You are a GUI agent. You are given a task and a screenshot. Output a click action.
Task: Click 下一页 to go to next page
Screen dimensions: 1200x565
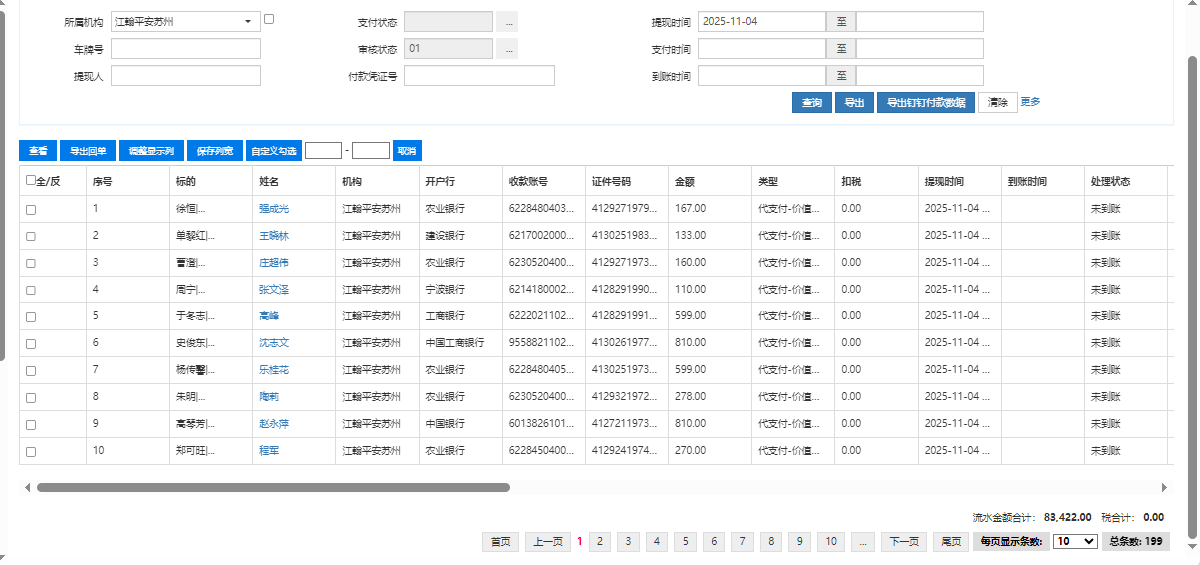(904, 541)
